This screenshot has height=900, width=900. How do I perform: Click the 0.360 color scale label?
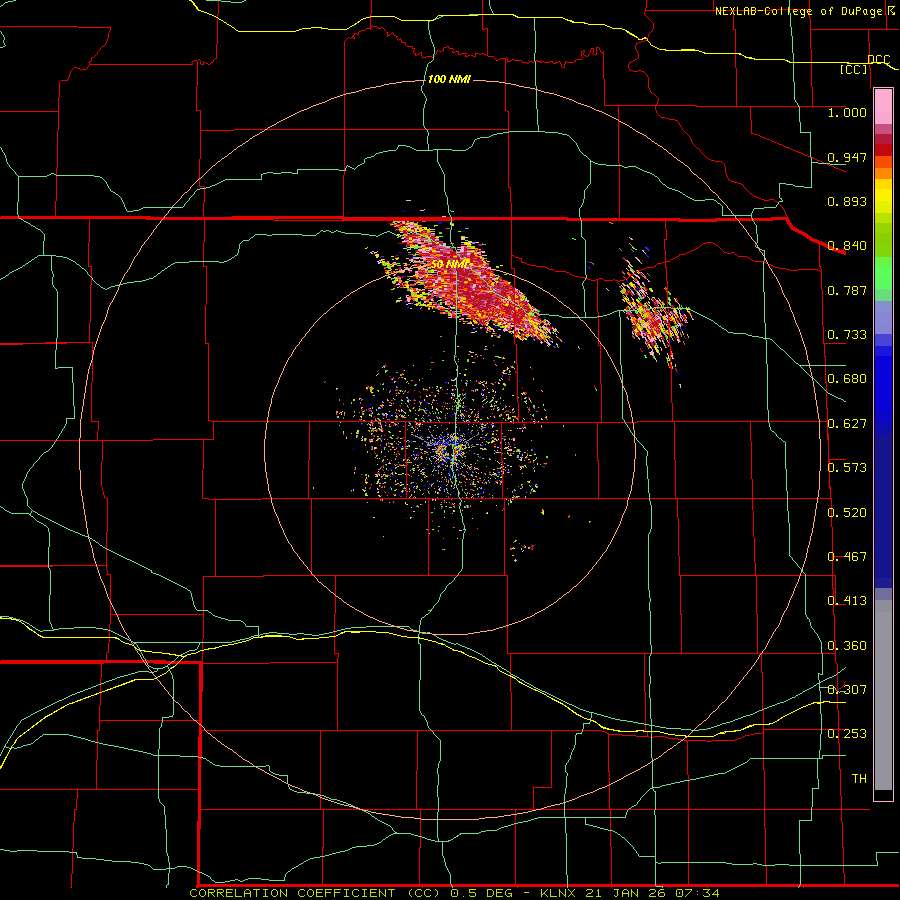pyautogui.click(x=847, y=646)
